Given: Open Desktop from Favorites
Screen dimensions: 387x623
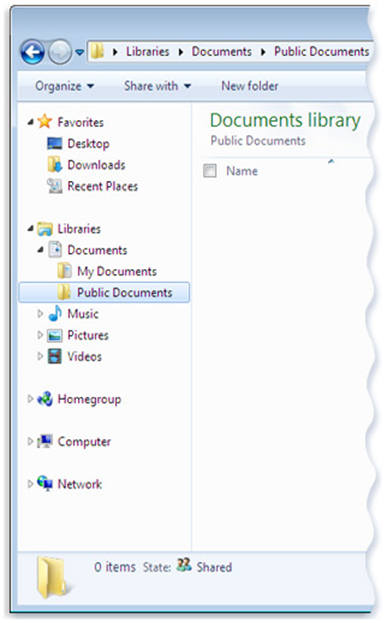Looking at the screenshot, I should pos(88,143).
